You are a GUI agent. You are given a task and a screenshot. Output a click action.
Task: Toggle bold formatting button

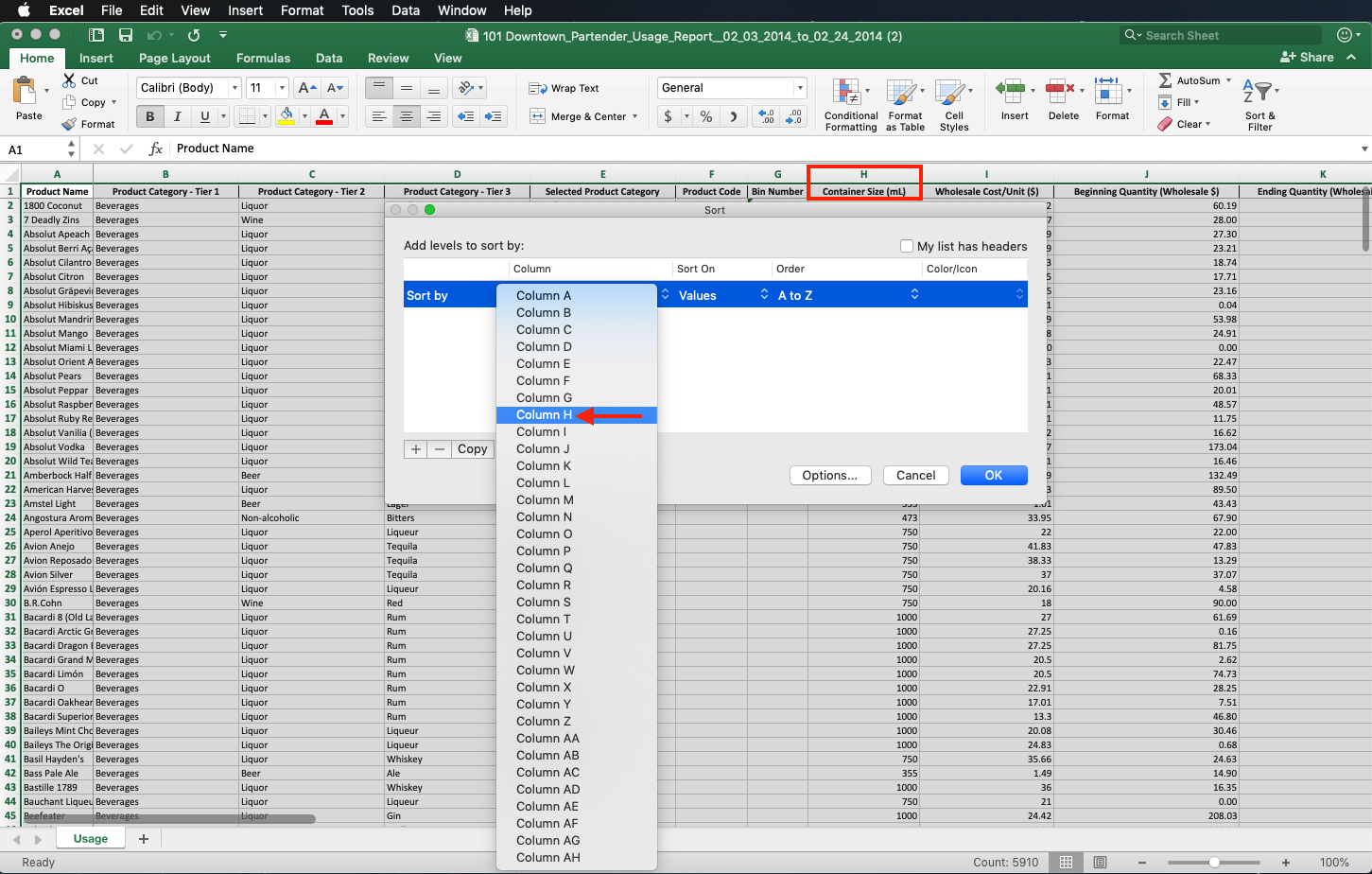click(x=149, y=116)
